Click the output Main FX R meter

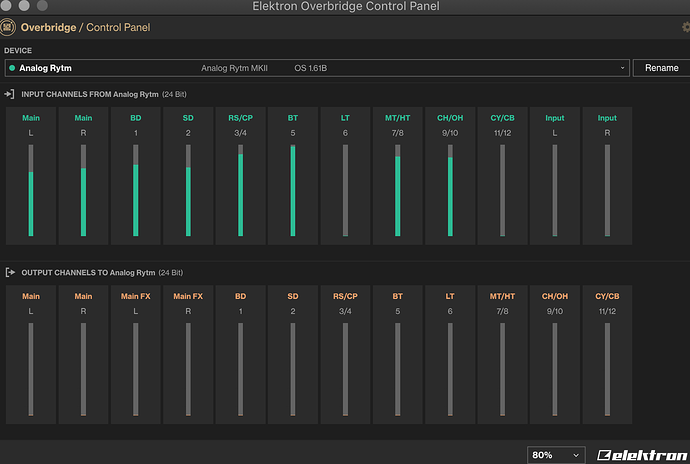[188, 369]
